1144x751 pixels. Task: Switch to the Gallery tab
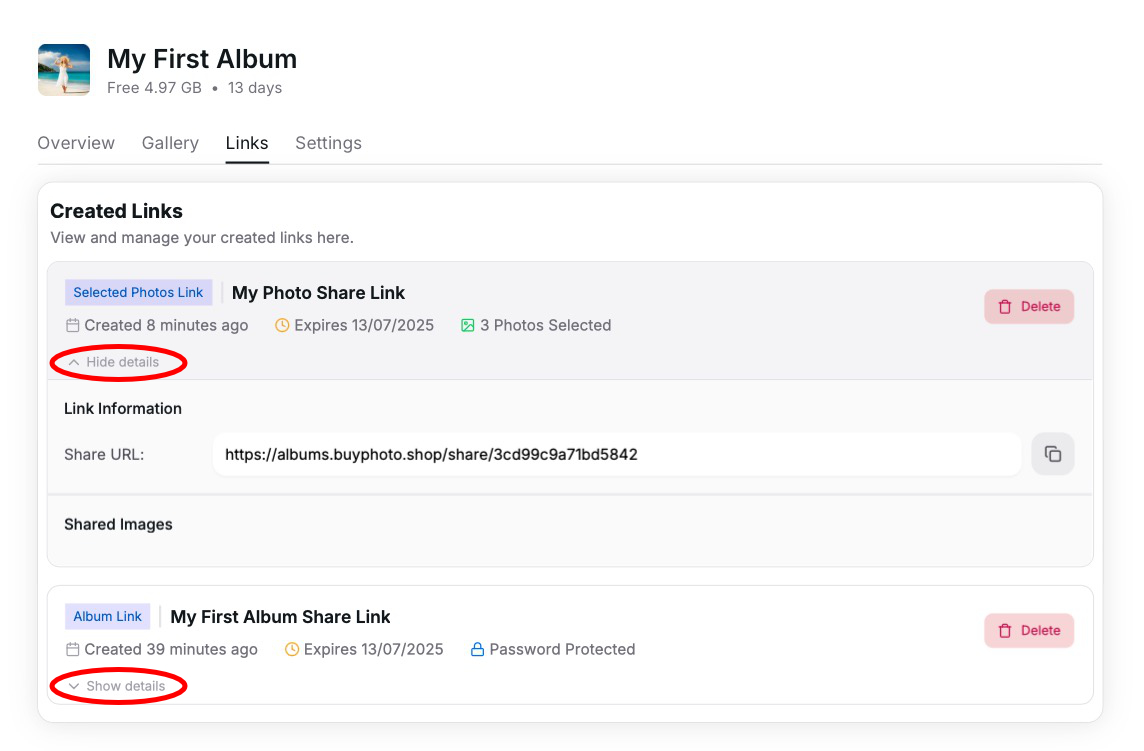pyautogui.click(x=170, y=143)
